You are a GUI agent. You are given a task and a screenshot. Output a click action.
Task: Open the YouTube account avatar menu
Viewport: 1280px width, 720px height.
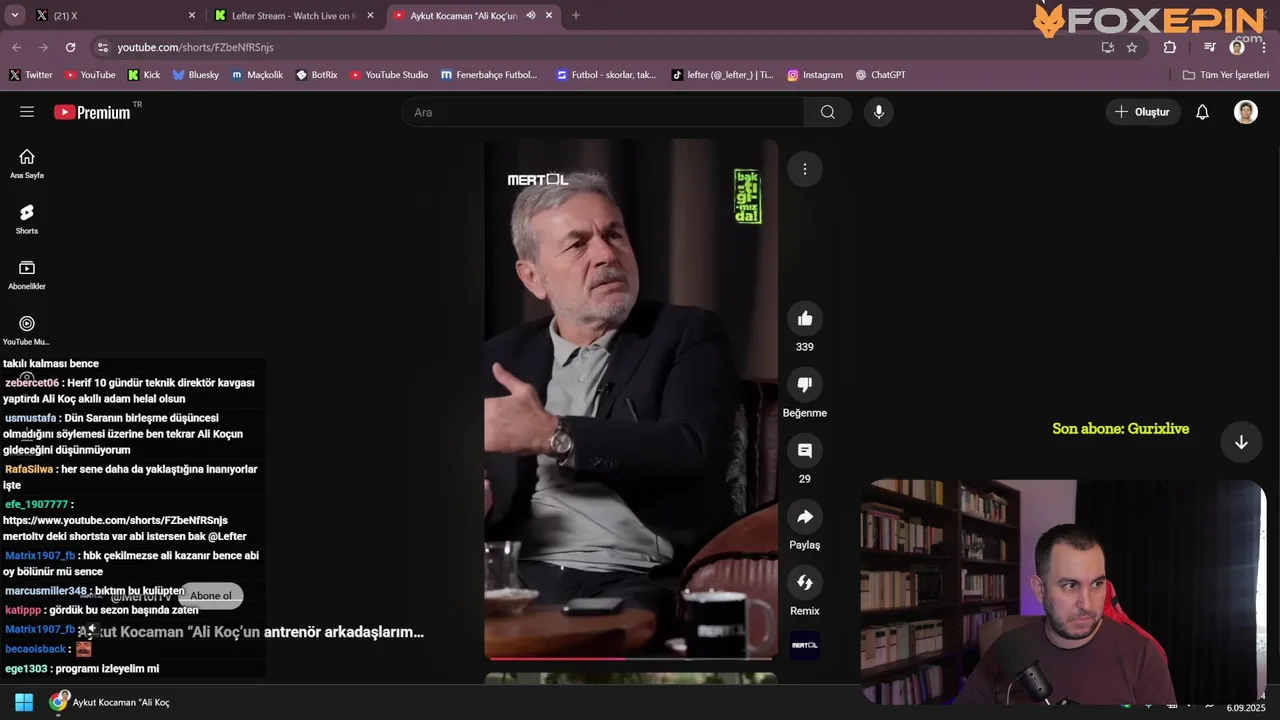tap(1246, 112)
